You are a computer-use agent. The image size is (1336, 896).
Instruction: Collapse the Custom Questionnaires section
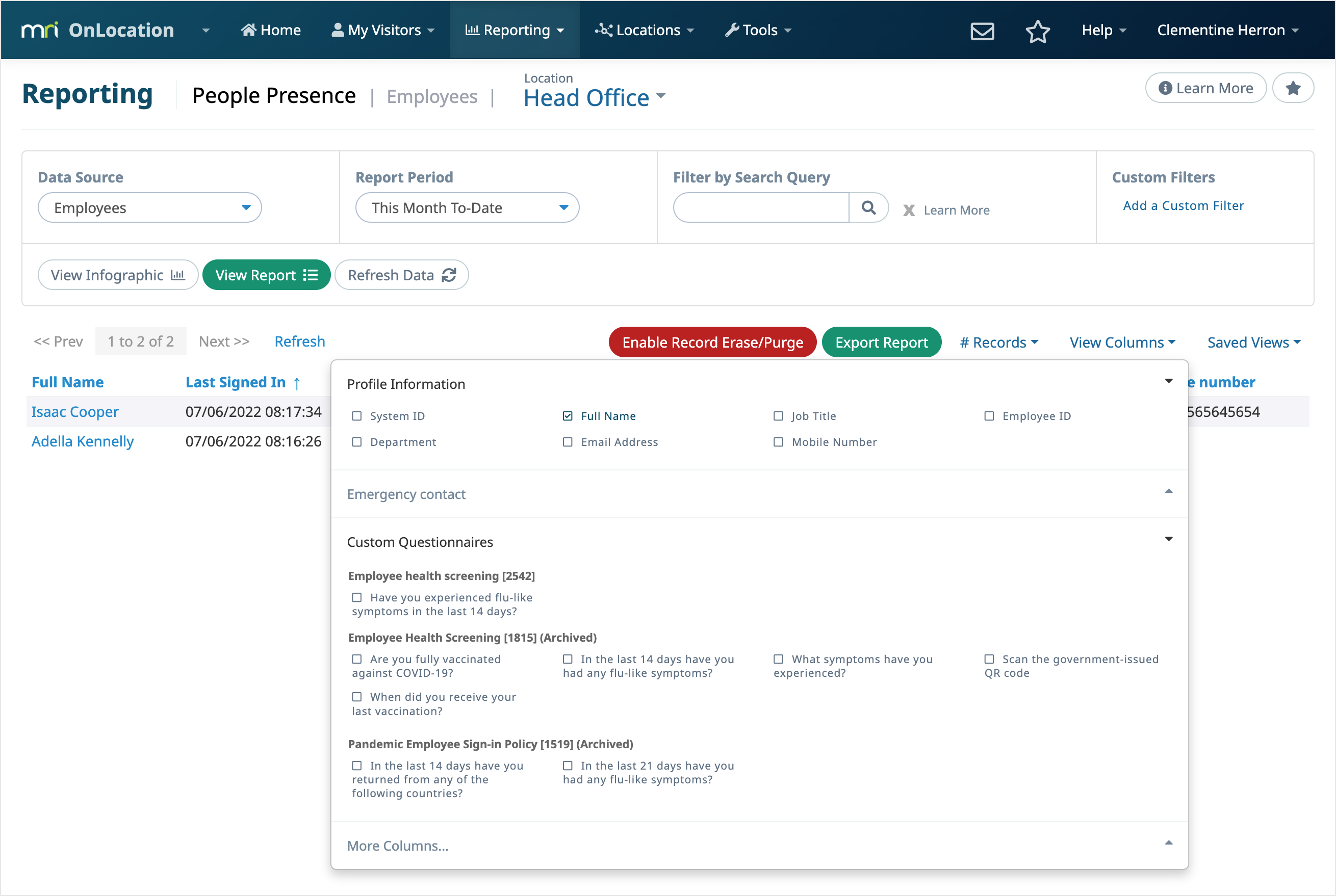pyautogui.click(x=1169, y=539)
